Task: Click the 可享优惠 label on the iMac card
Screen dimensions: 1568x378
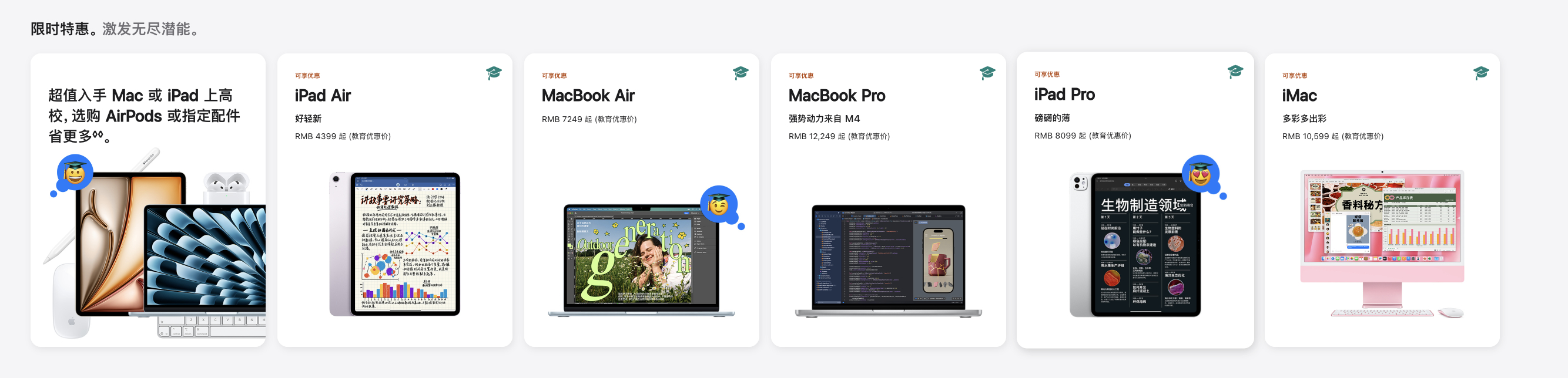Action: 1295,75
